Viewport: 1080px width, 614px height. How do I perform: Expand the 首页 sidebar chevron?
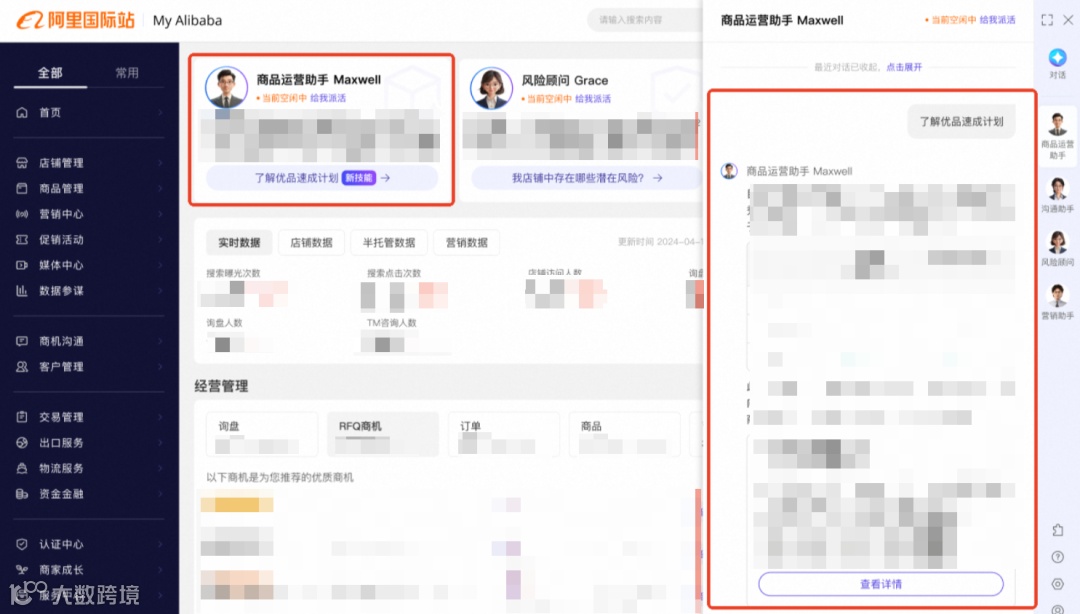point(160,112)
